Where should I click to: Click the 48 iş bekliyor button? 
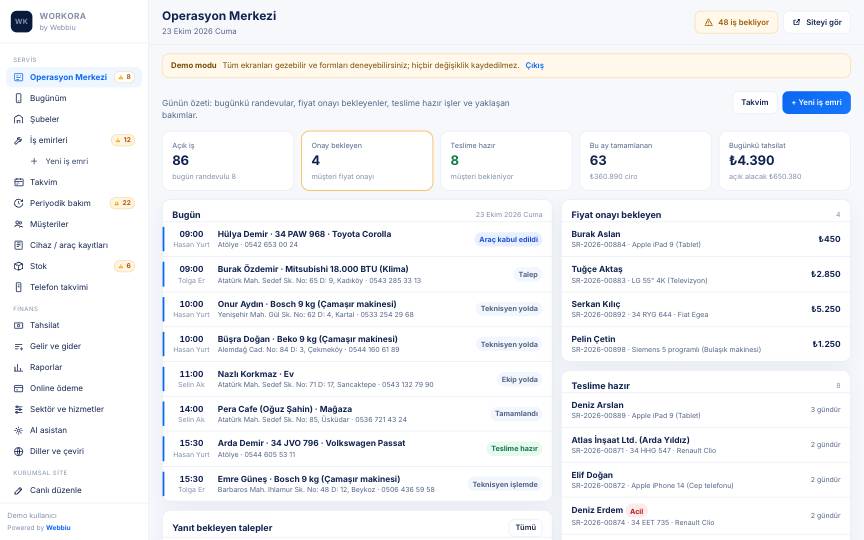[736, 23]
